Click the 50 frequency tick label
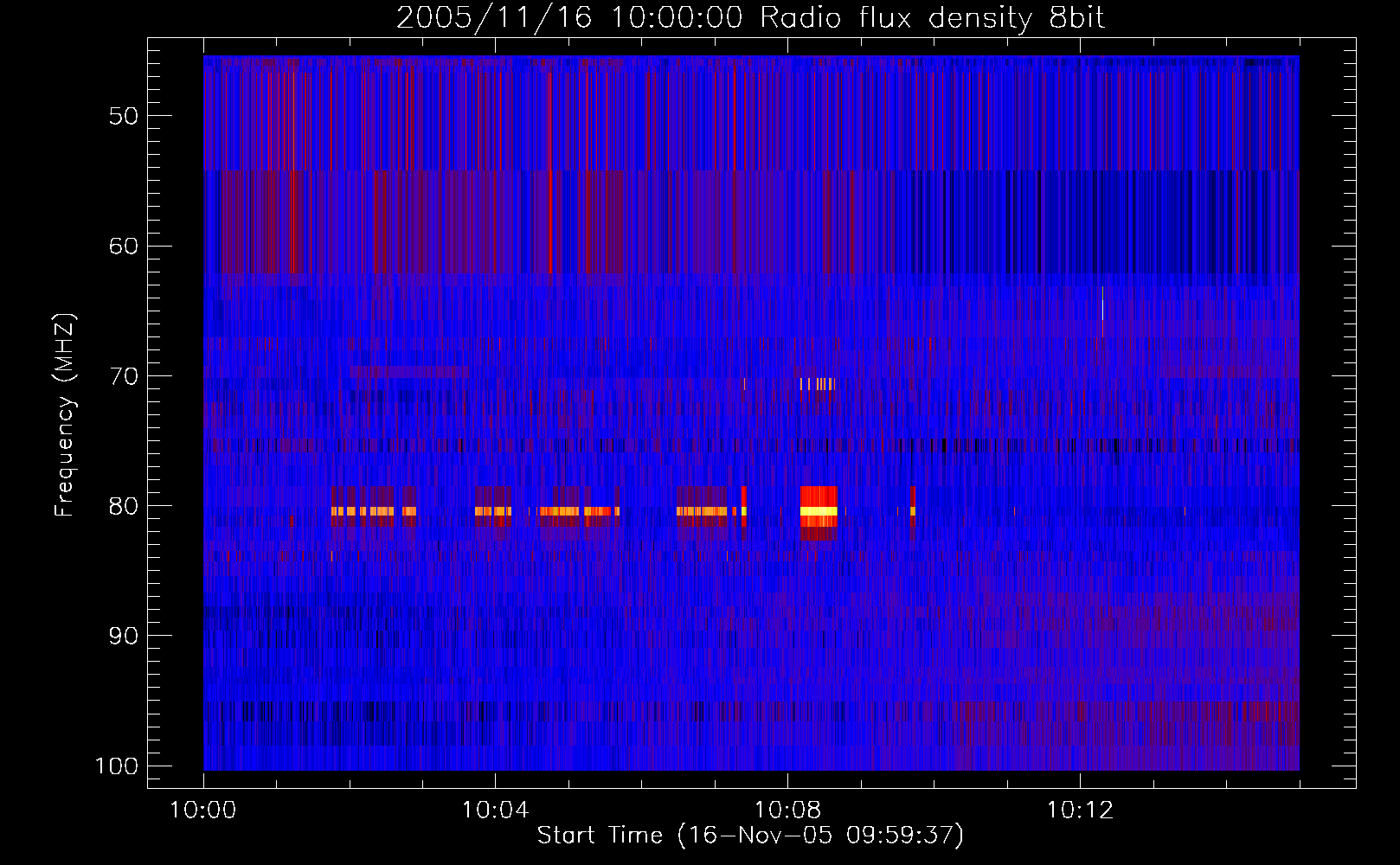1400x865 pixels. pos(124,116)
